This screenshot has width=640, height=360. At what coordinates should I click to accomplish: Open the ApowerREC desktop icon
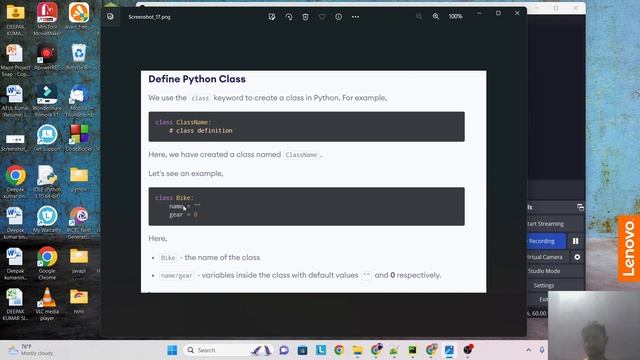(x=47, y=57)
